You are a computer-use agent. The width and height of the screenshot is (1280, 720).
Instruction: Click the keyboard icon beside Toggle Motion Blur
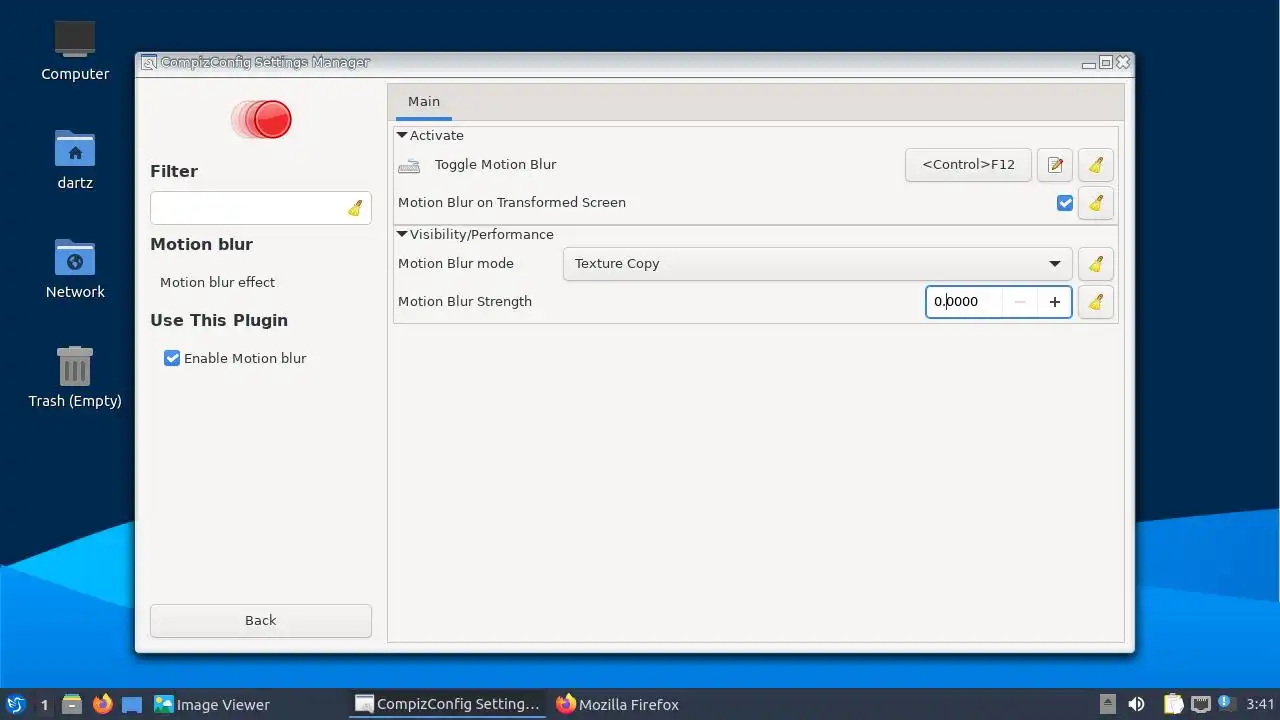pyautogui.click(x=409, y=165)
